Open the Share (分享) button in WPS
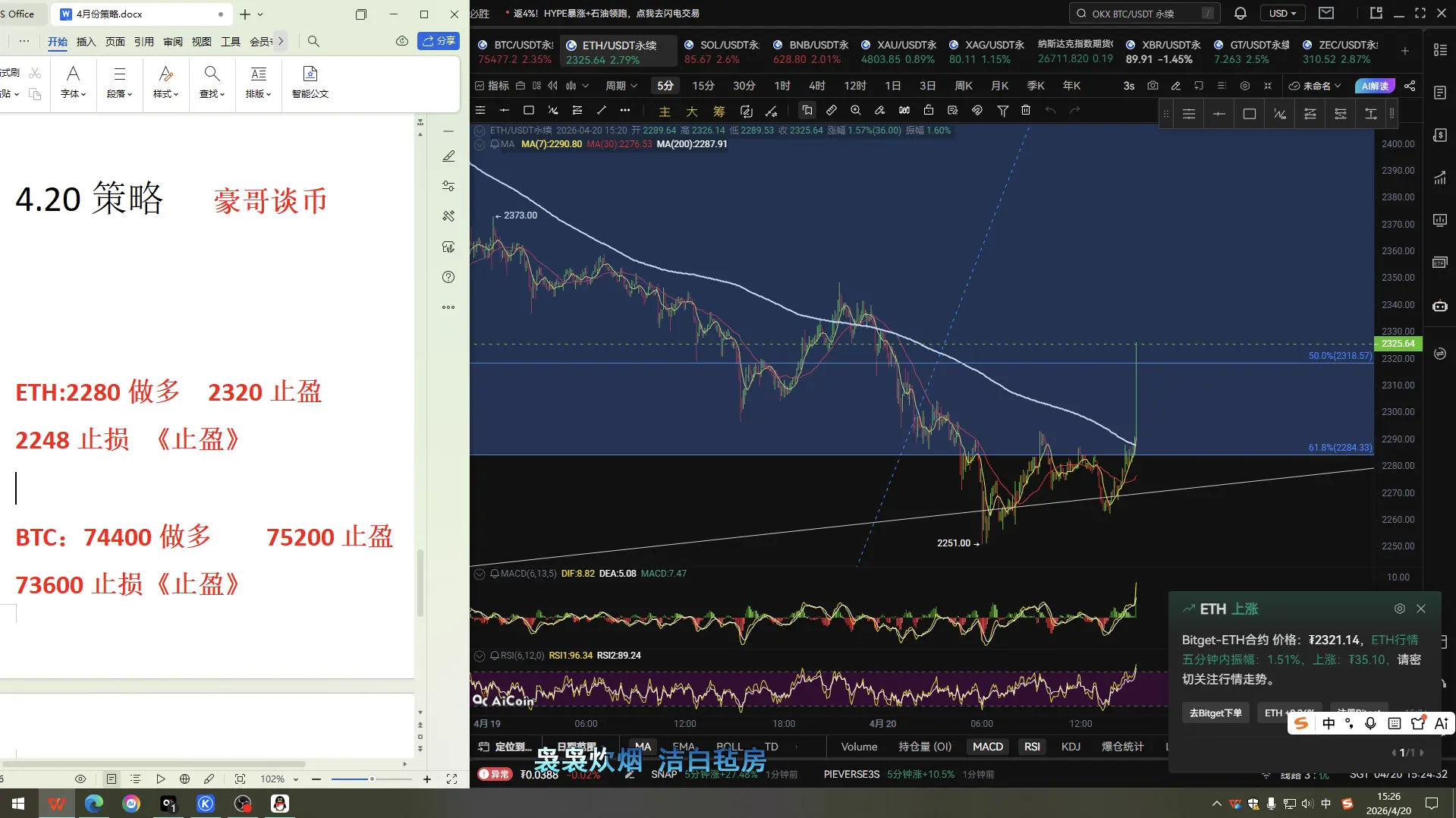1456x818 pixels. coord(439,41)
